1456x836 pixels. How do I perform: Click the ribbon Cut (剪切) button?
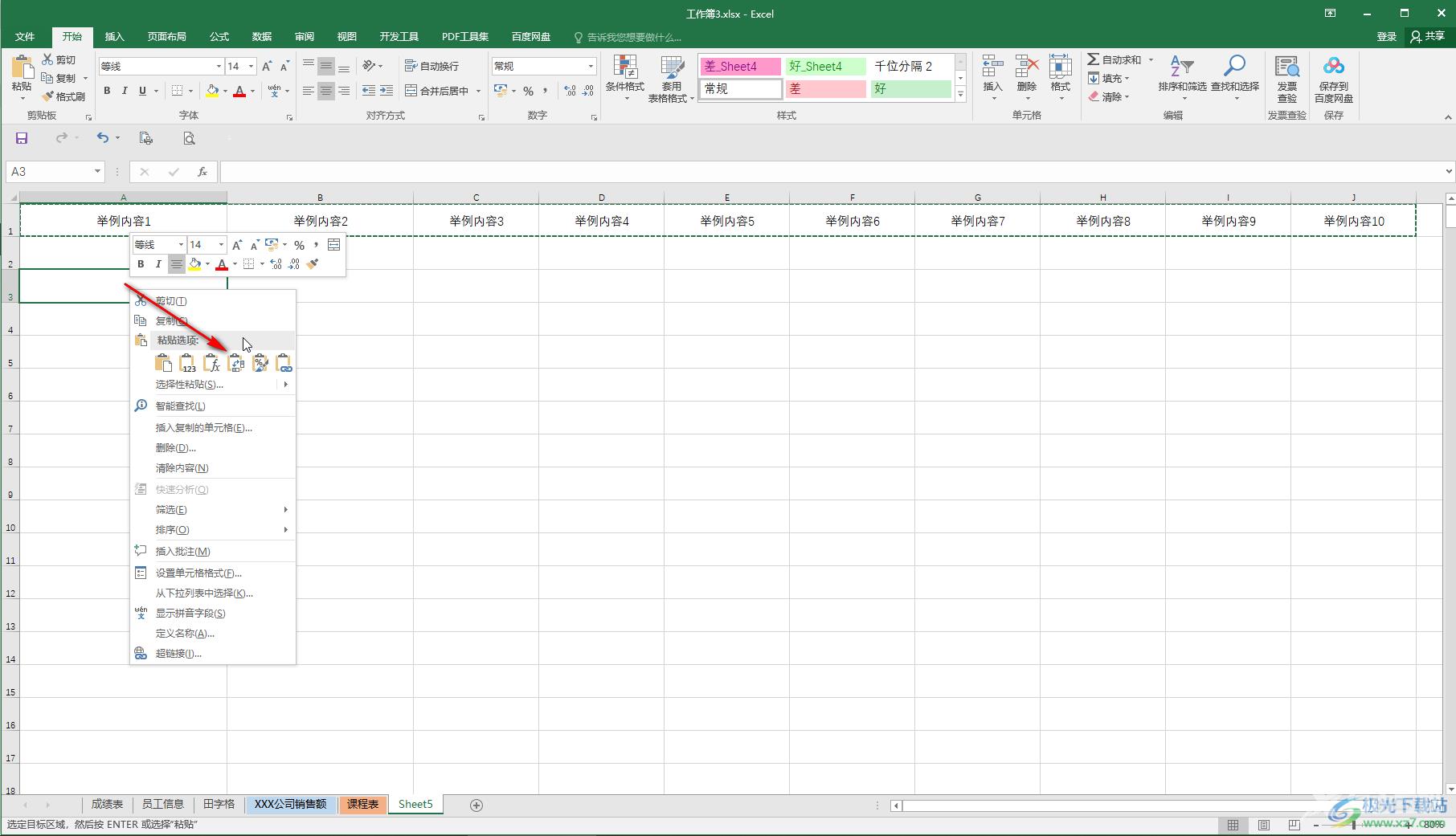[x=59, y=60]
